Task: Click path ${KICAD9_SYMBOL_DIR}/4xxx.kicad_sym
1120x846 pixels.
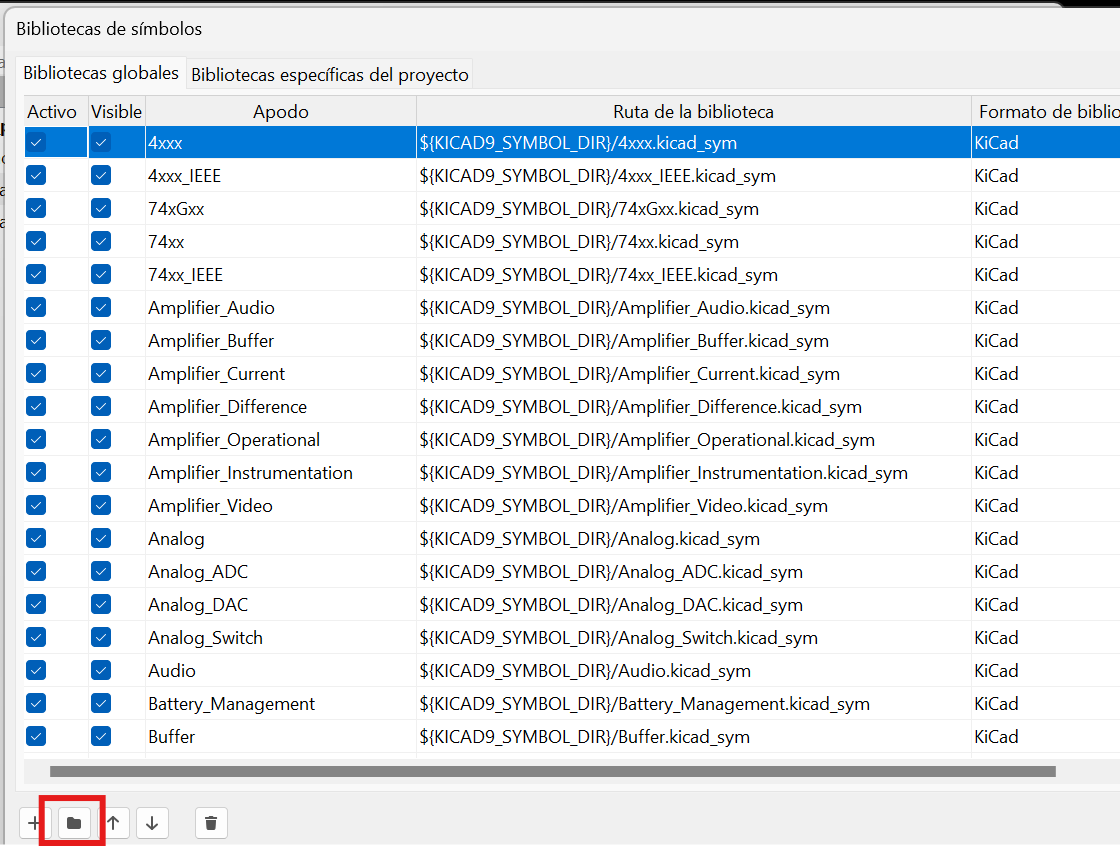Action: click(694, 143)
